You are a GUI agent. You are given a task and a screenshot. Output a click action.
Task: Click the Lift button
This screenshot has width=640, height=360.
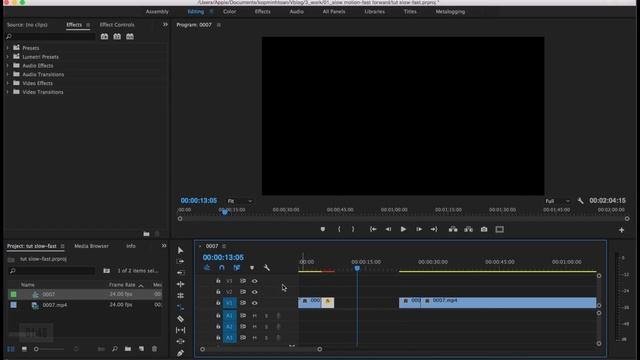click(453, 229)
